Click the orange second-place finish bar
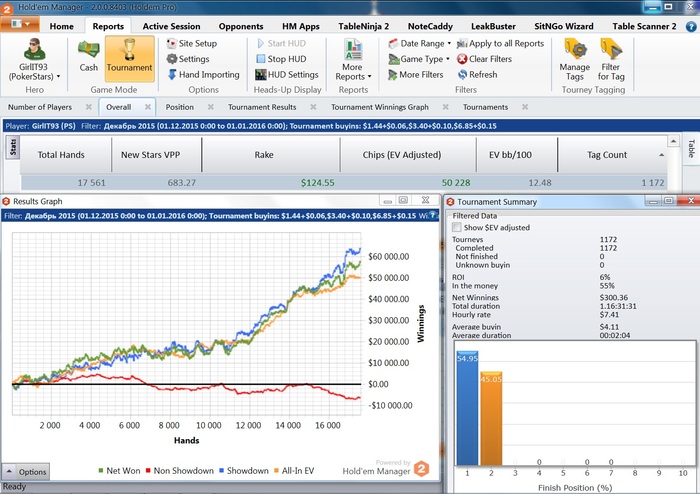700x494 pixels. click(491, 418)
